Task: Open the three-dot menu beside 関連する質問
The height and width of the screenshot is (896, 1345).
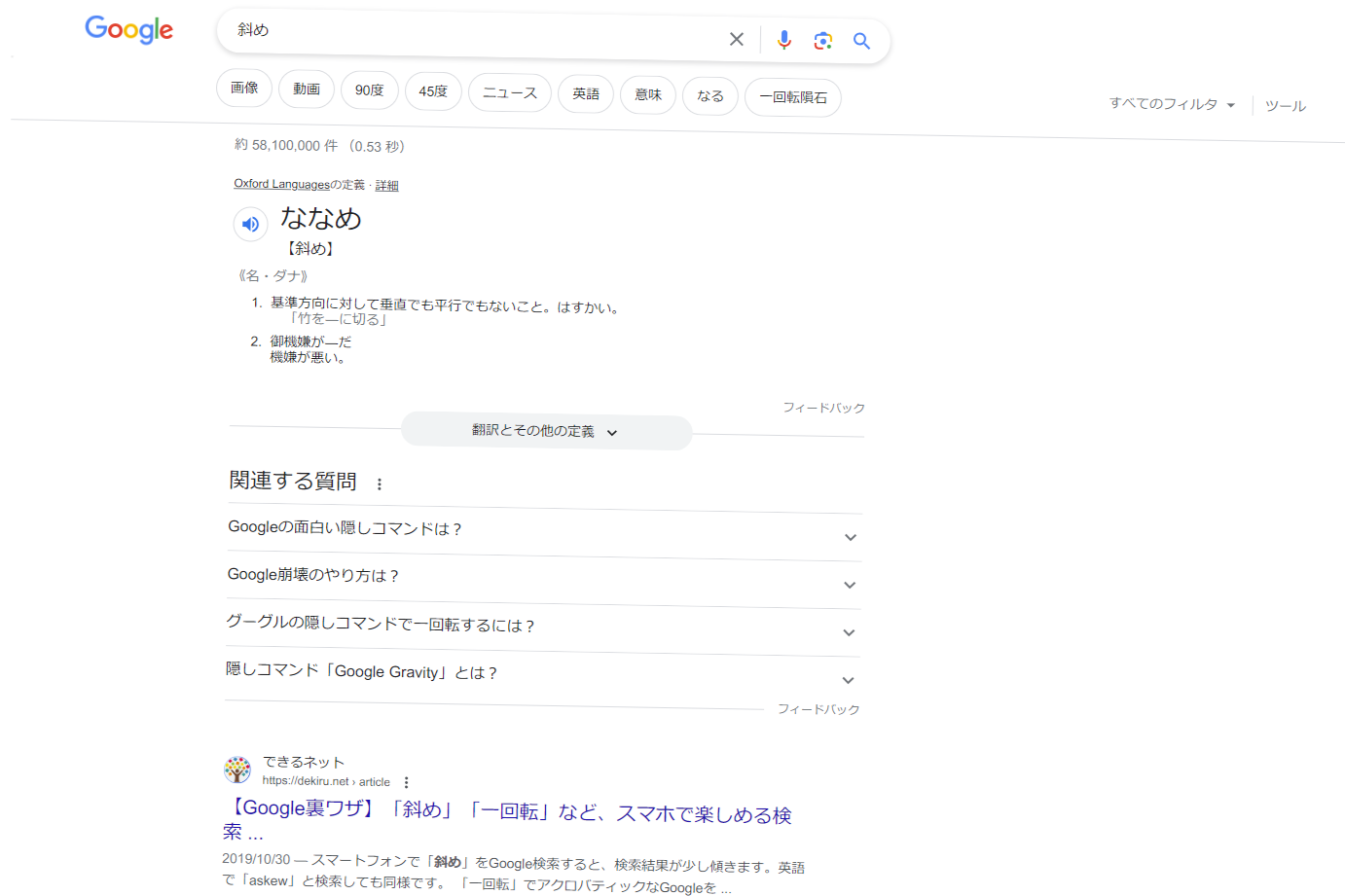Action: click(x=380, y=483)
